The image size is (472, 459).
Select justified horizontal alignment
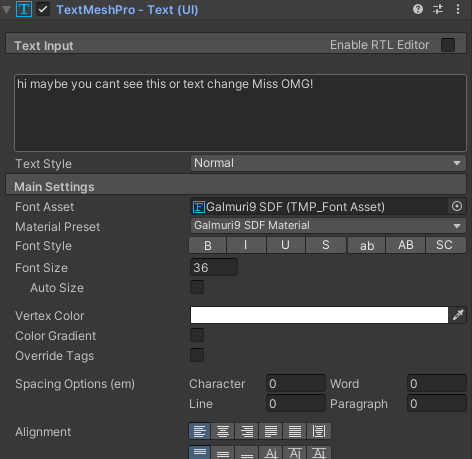(271, 431)
